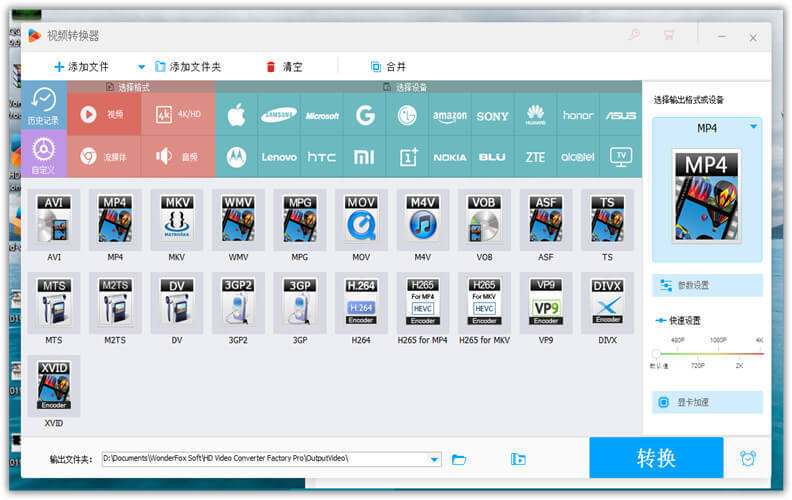Switch to 视频 video format tab
This screenshot has height=500, width=792.
[x=104, y=115]
